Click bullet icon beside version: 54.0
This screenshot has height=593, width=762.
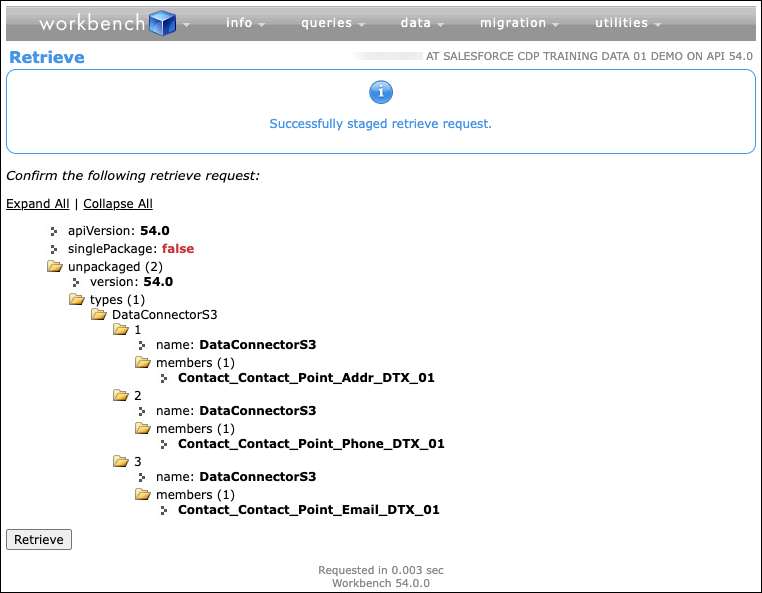76,282
